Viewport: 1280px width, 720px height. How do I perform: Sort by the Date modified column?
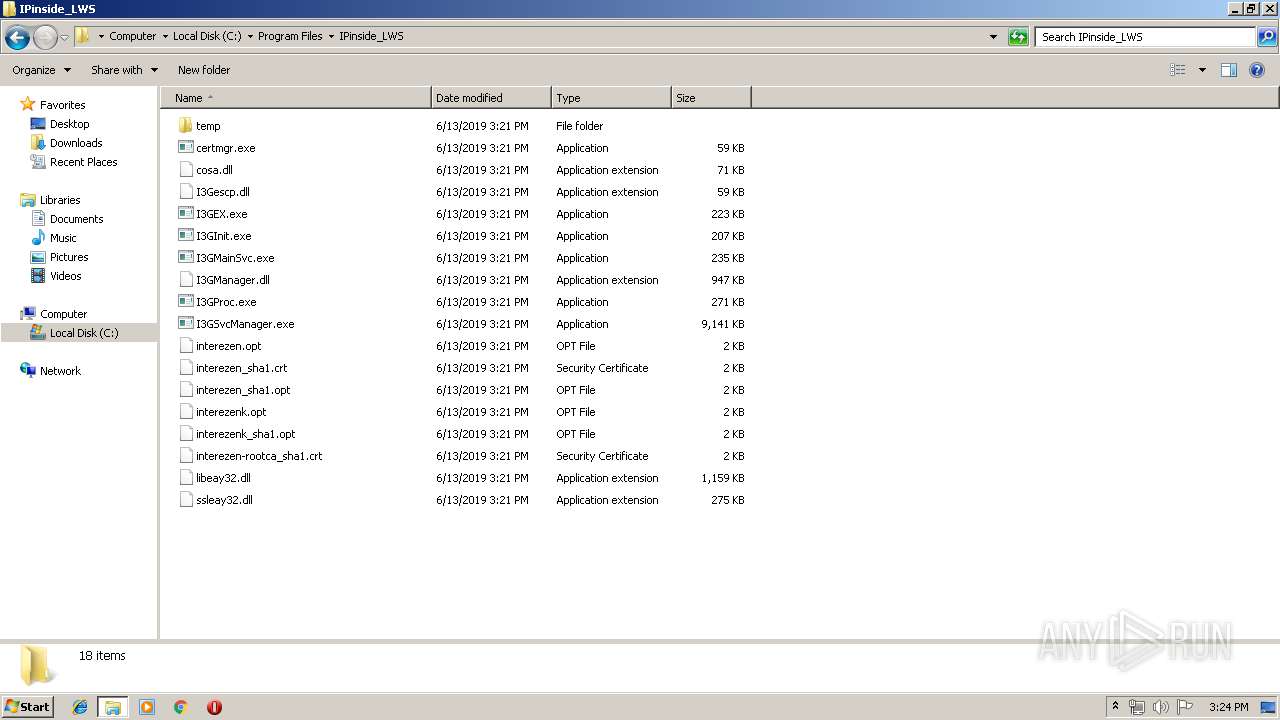tap(491, 98)
